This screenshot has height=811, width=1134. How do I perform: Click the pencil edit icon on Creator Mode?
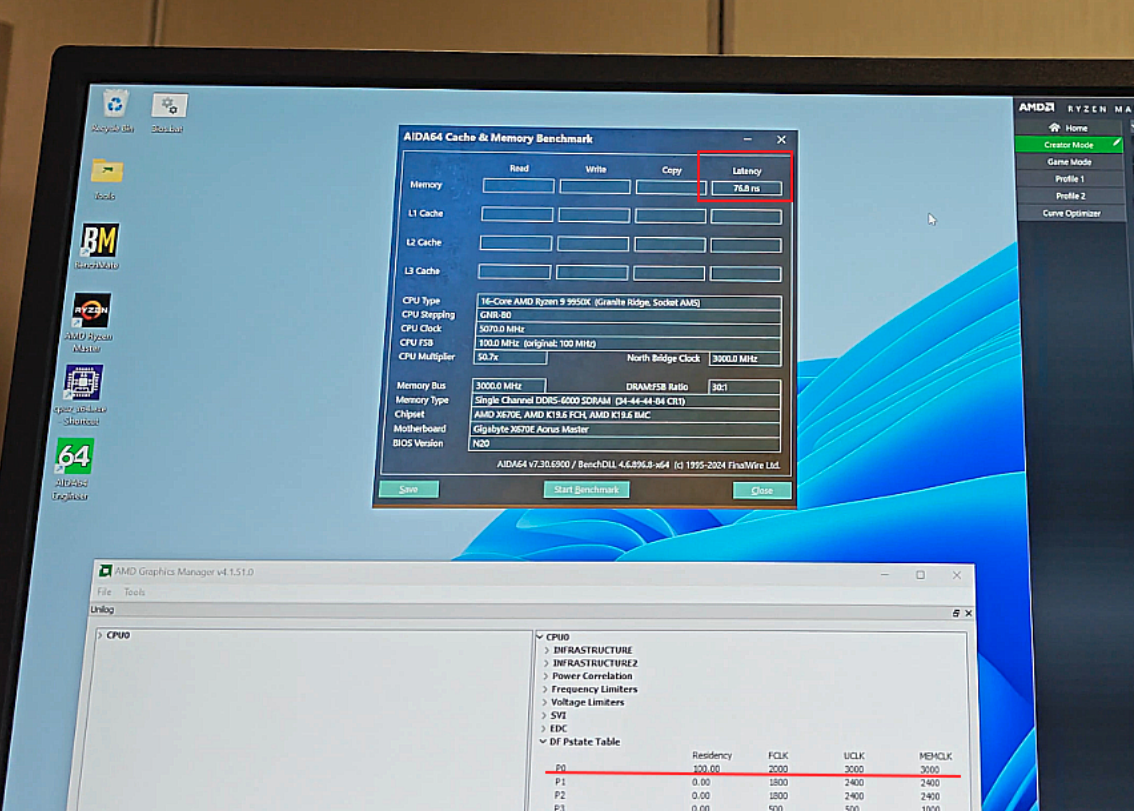pos(1117,145)
